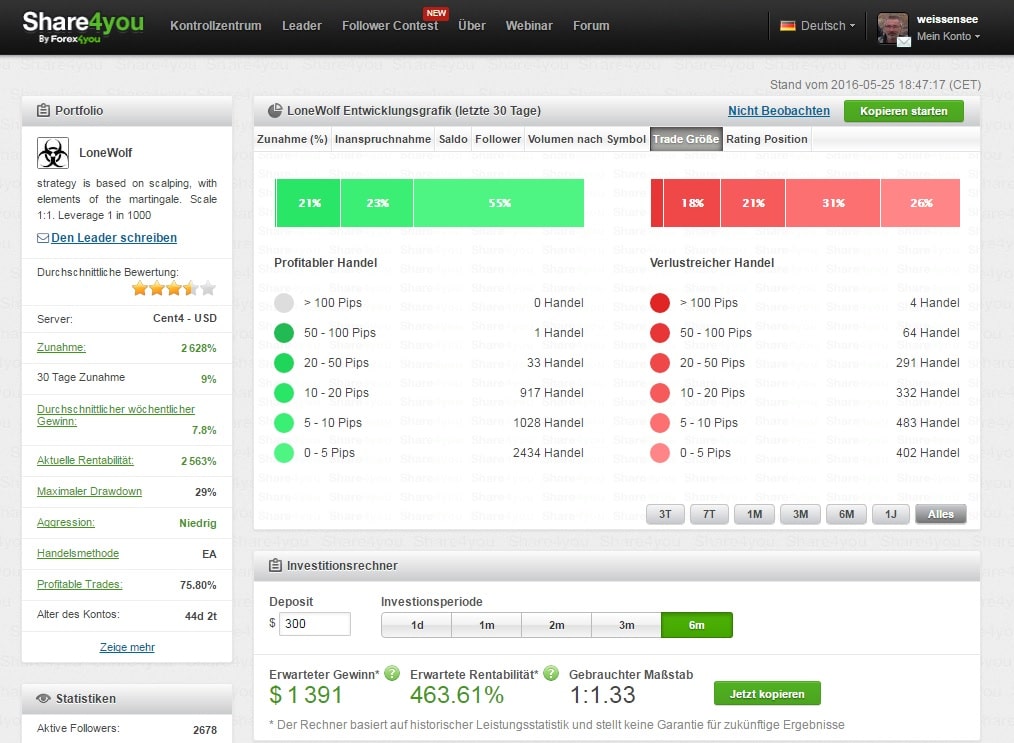The width and height of the screenshot is (1014, 743).
Task: Click help icon next to Erwartete Rentabilität
Action: click(x=550, y=673)
